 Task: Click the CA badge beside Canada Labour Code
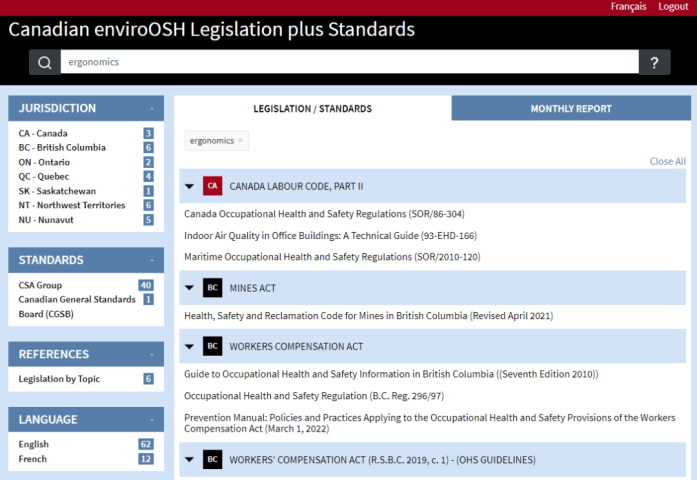212,186
